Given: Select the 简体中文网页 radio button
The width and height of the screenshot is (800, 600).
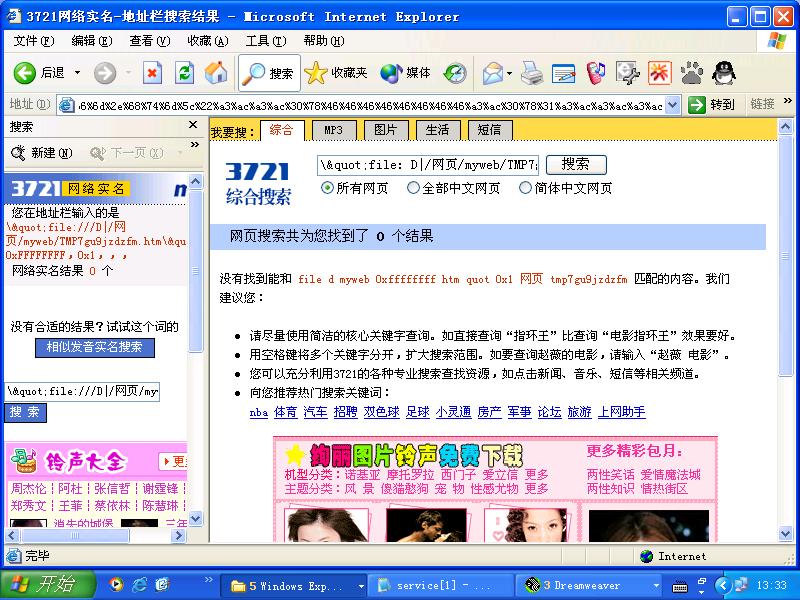Looking at the screenshot, I should point(525,188).
